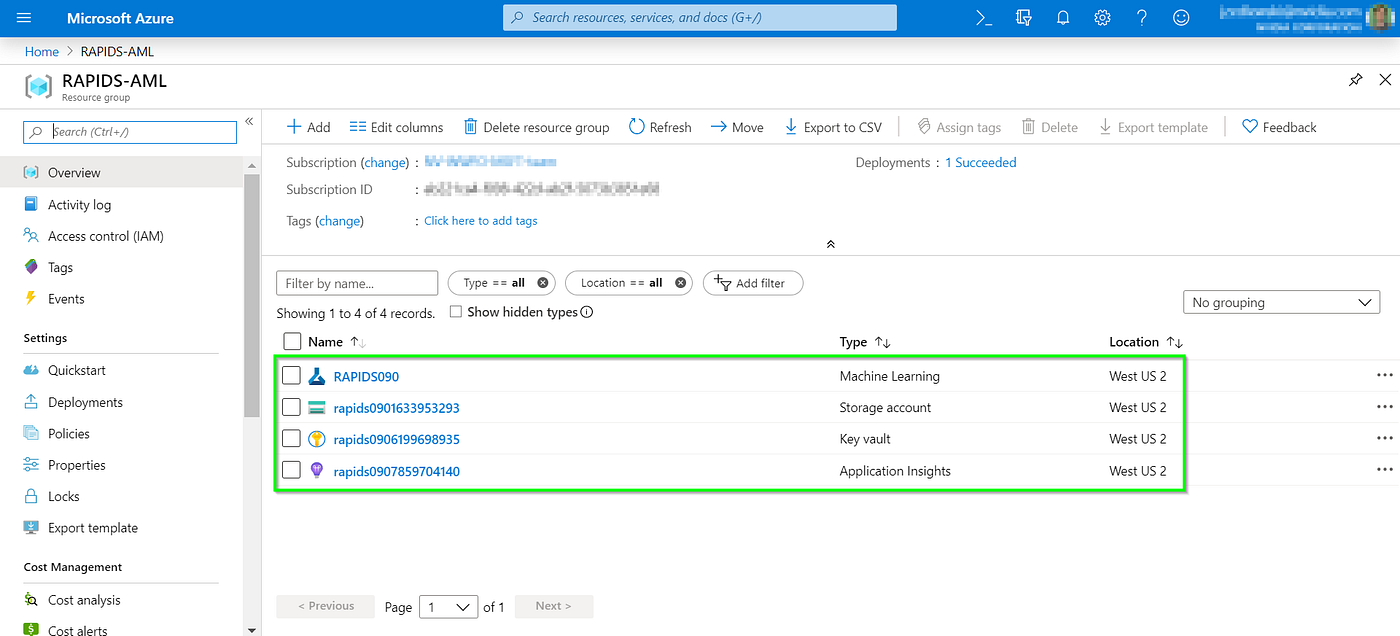1400x636 pixels.
Task: Open portal settings gear
Action: [1102, 18]
